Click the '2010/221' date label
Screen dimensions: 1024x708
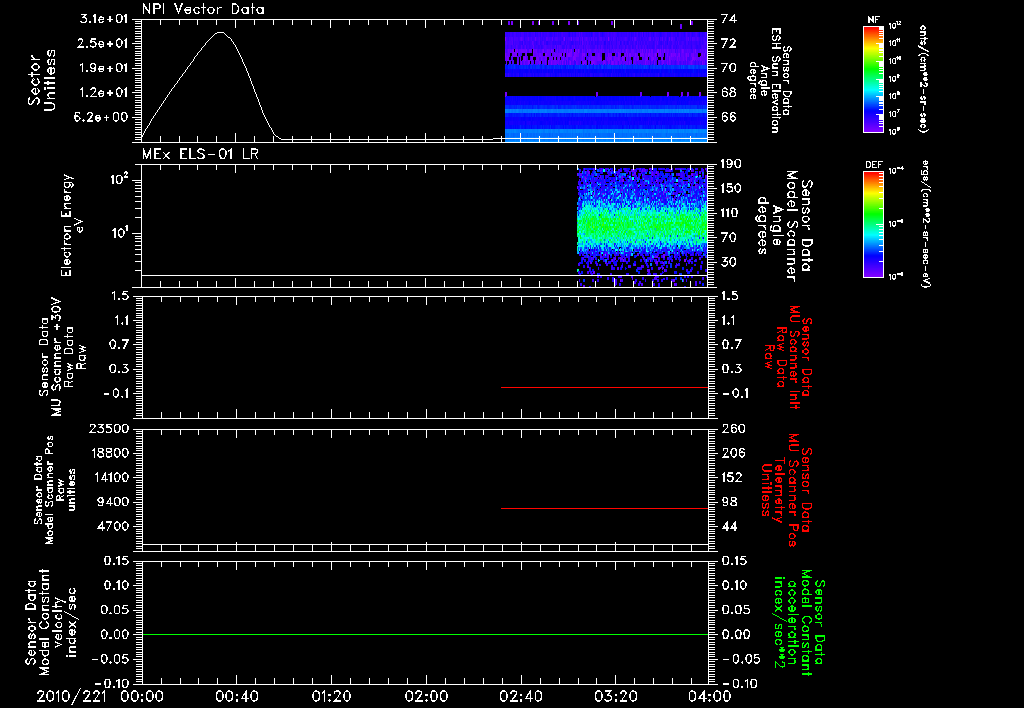[x=71, y=696]
